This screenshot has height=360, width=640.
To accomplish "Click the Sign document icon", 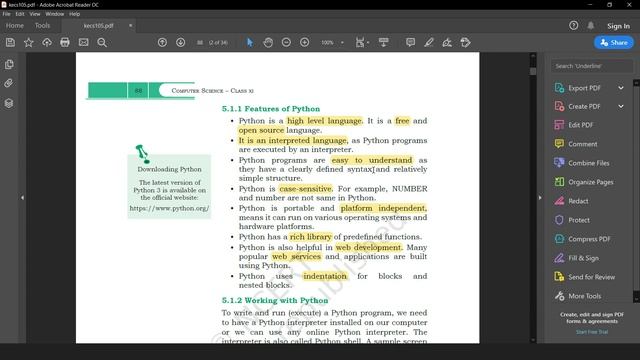I will 447,42.
